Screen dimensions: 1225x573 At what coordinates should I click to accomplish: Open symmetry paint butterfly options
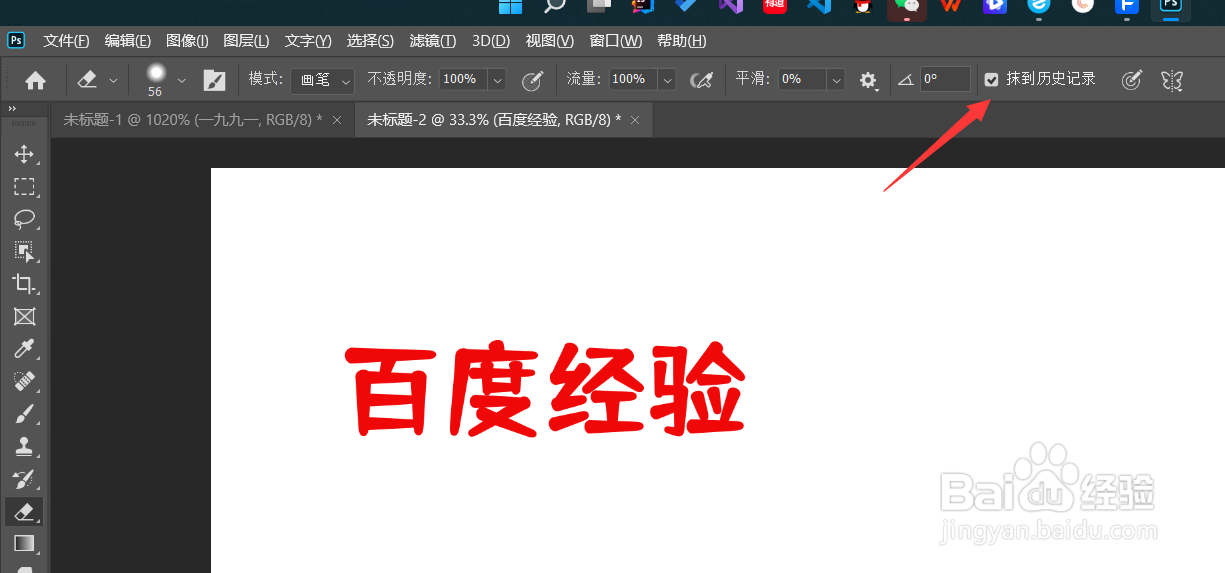click(1172, 80)
